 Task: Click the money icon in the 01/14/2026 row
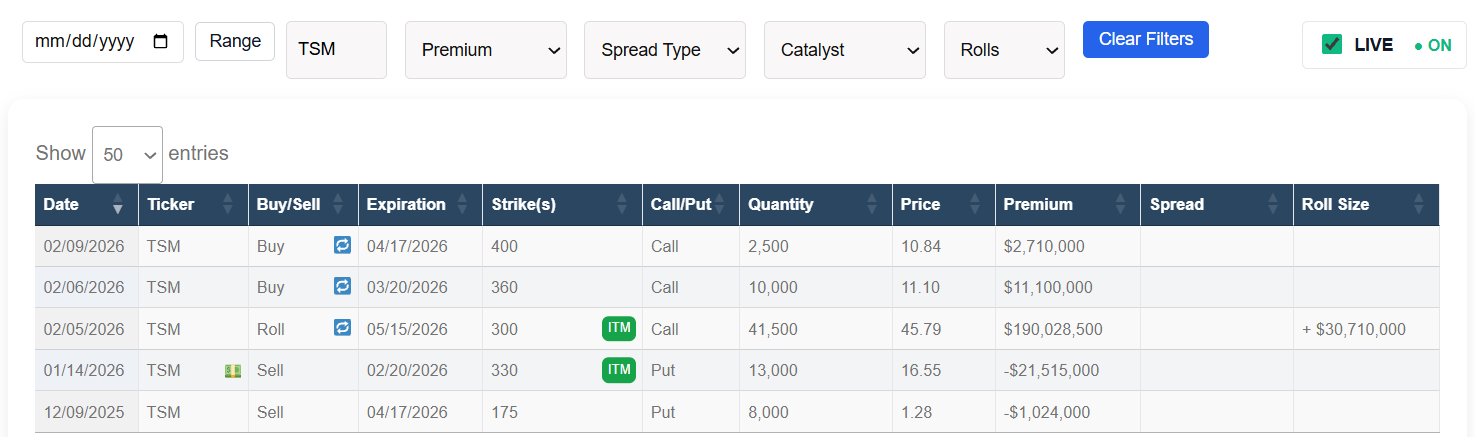(x=233, y=371)
